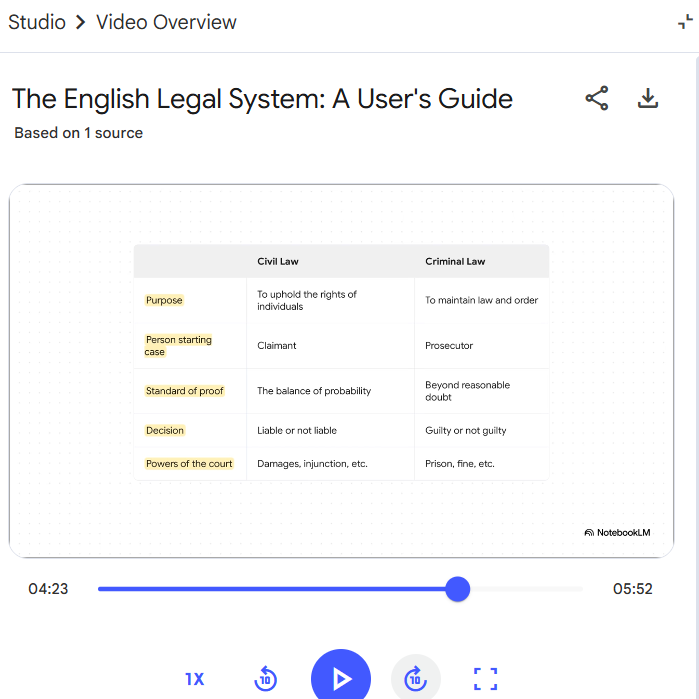
Task: Click the progress slider thumb
Action: [457, 589]
